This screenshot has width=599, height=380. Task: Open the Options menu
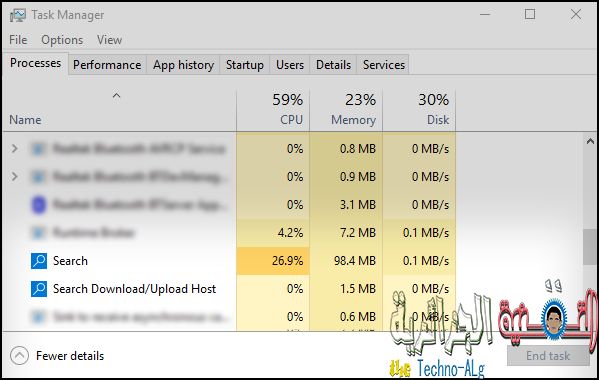point(62,40)
